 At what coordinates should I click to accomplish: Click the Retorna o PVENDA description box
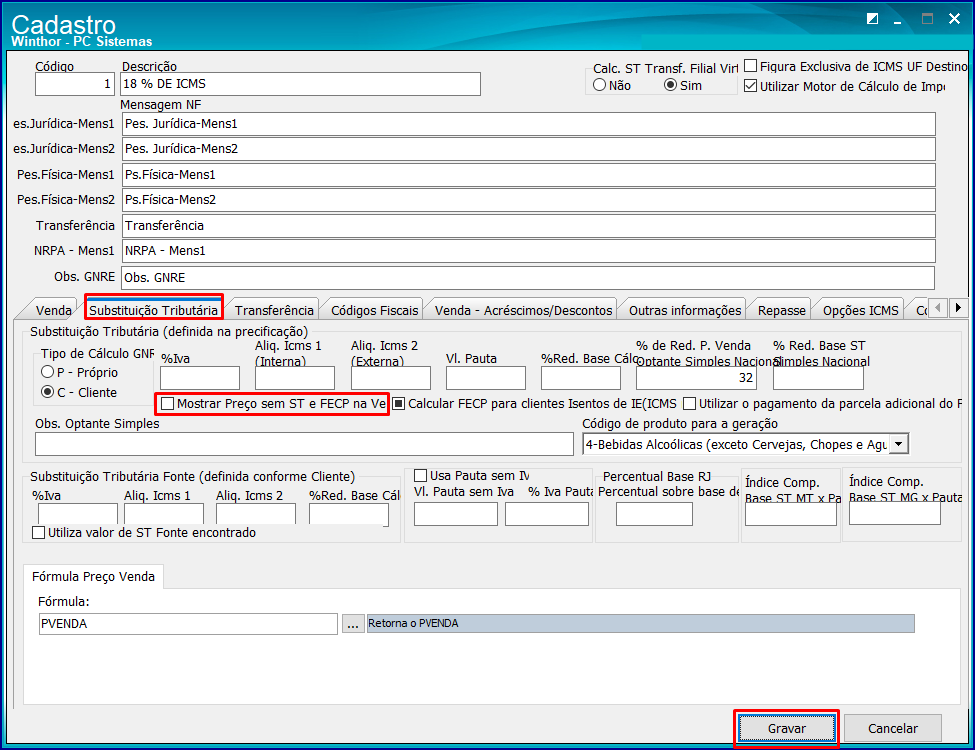tap(640, 623)
